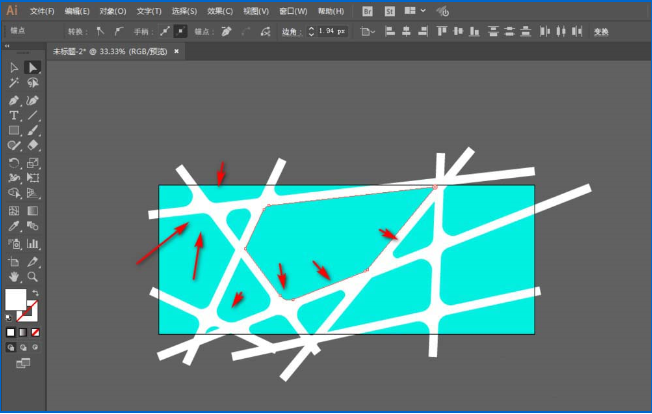Screen dimensions: 652x414
Task: Open 文件(F) menu
Action: coord(42,11)
